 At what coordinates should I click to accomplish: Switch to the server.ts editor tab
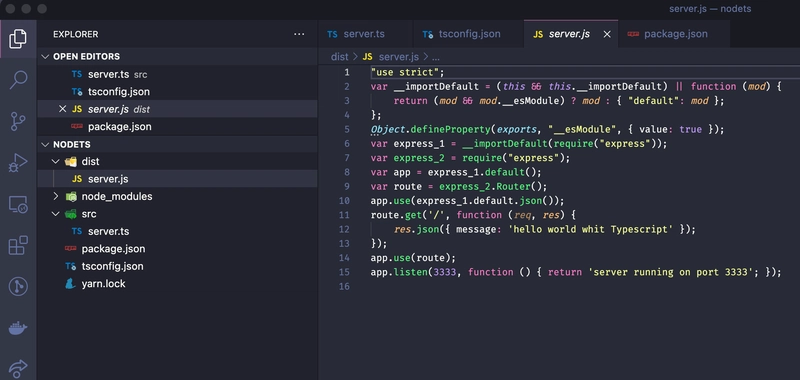[x=365, y=34]
